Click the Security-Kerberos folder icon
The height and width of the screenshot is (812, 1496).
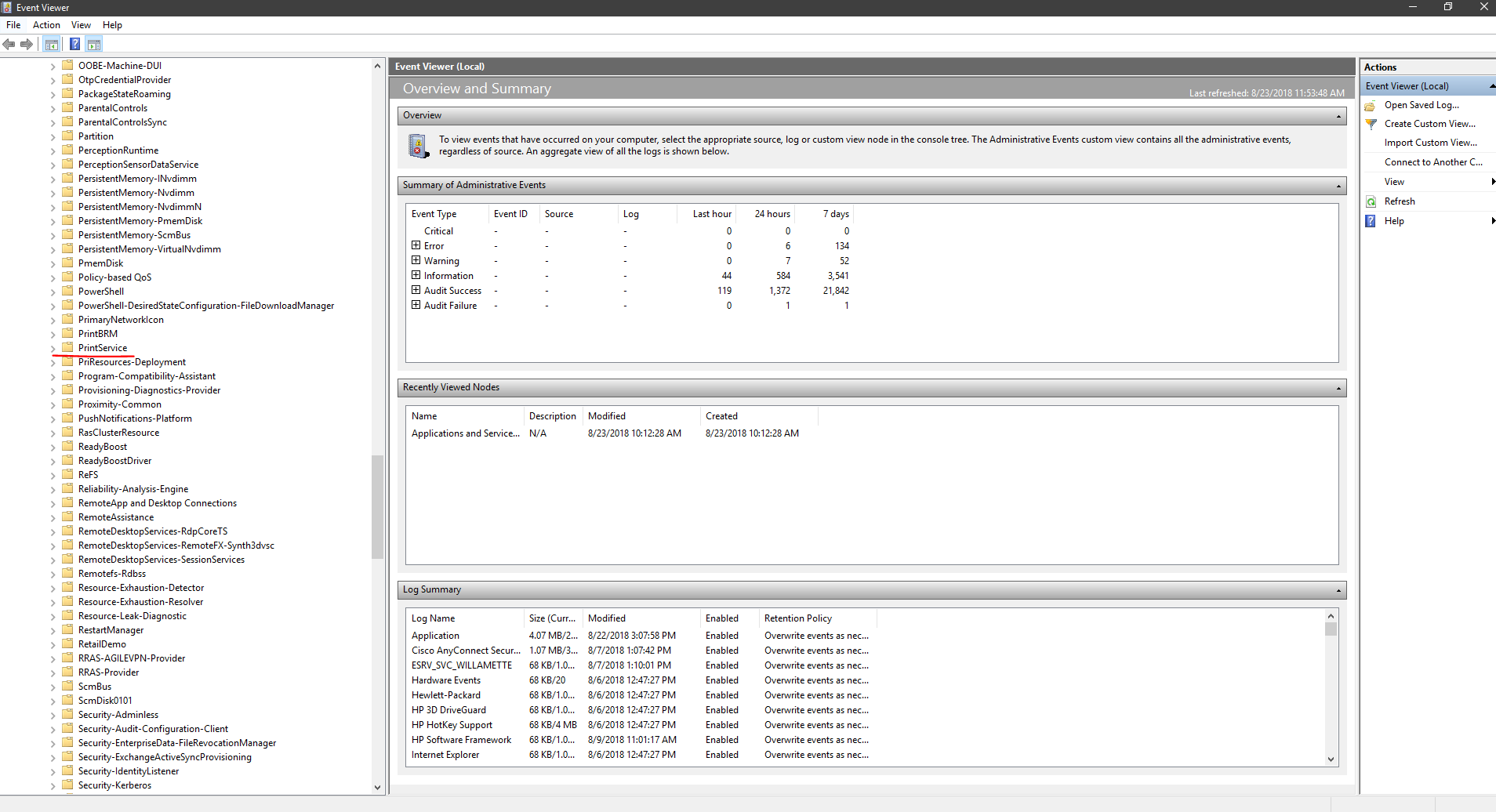68,785
